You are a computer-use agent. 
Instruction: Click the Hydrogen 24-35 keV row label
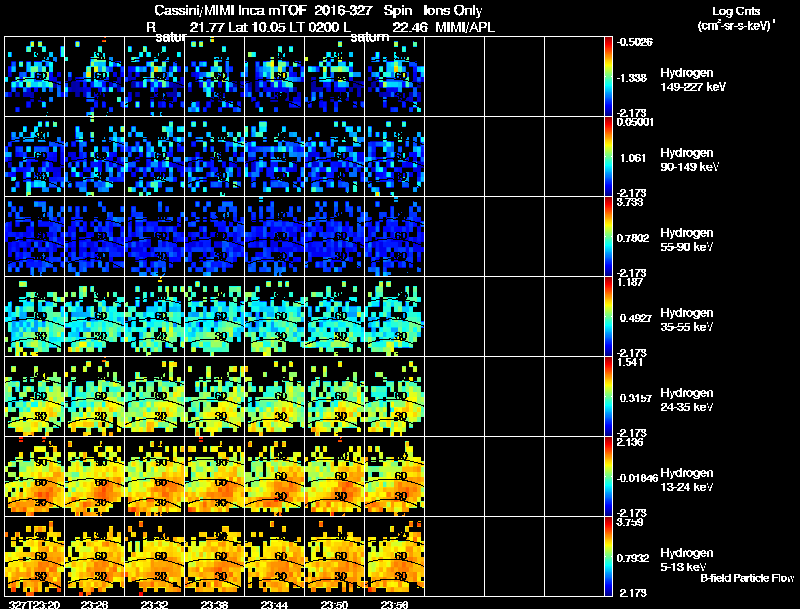687,400
